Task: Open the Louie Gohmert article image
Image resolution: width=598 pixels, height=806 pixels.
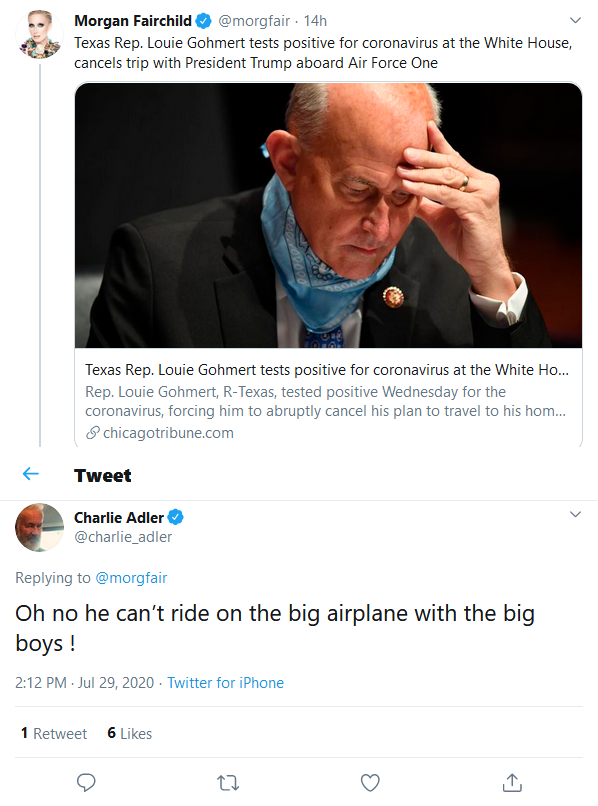Action: click(329, 215)
